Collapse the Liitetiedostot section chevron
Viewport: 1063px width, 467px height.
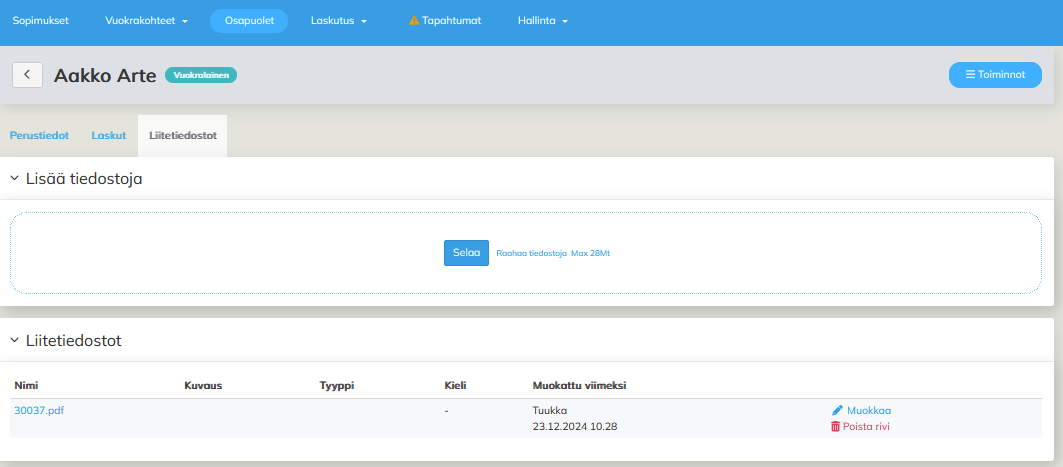pyautogui.click(x=15, y=341)
